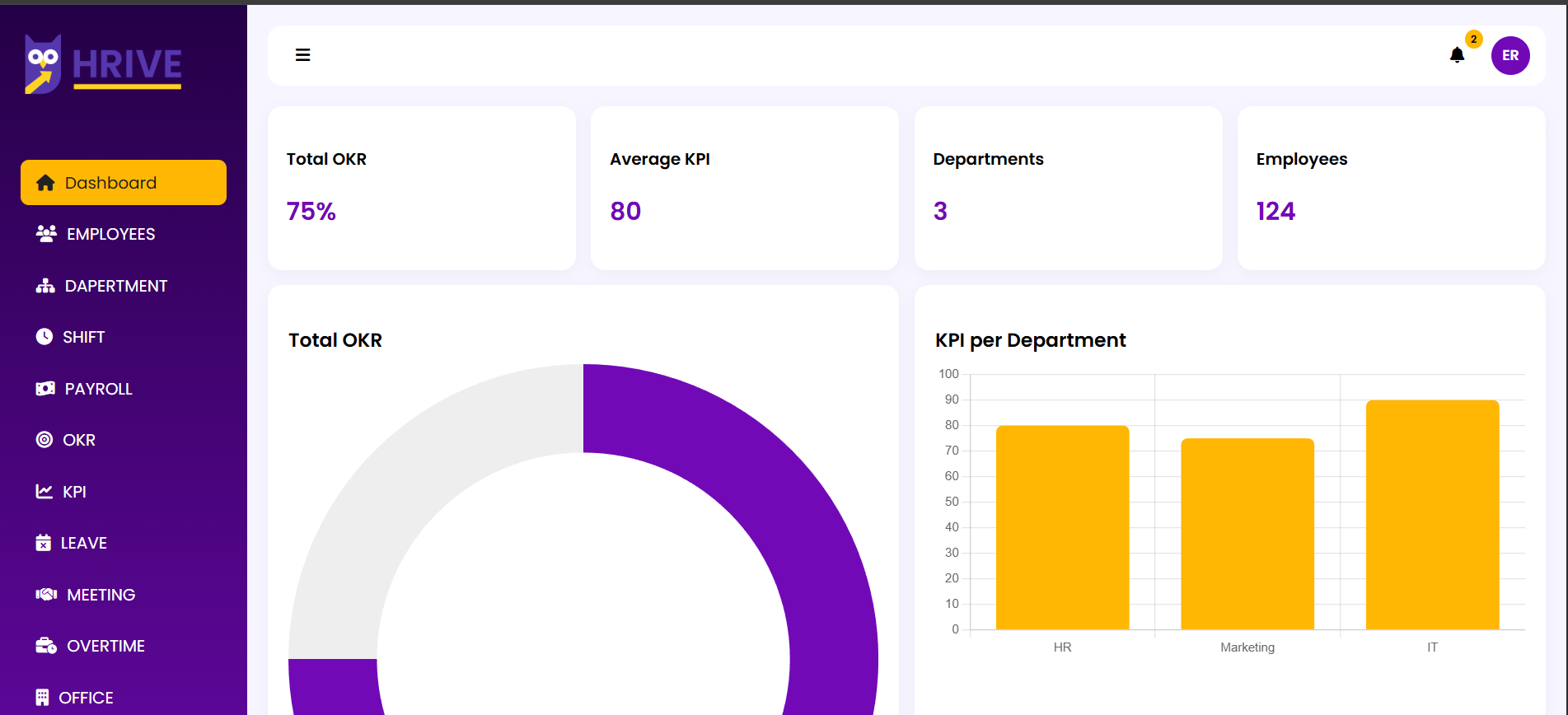Click the Employees people icon
Image resolution: width=1568 pixels, height=715 pixels.
(46, 234)
